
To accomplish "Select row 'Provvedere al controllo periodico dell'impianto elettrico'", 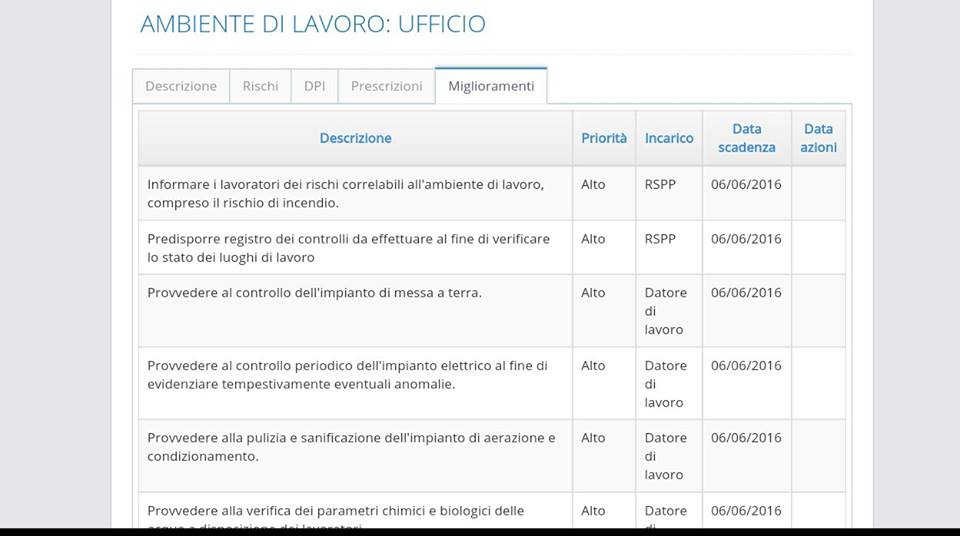I will [x=492, y=383].
